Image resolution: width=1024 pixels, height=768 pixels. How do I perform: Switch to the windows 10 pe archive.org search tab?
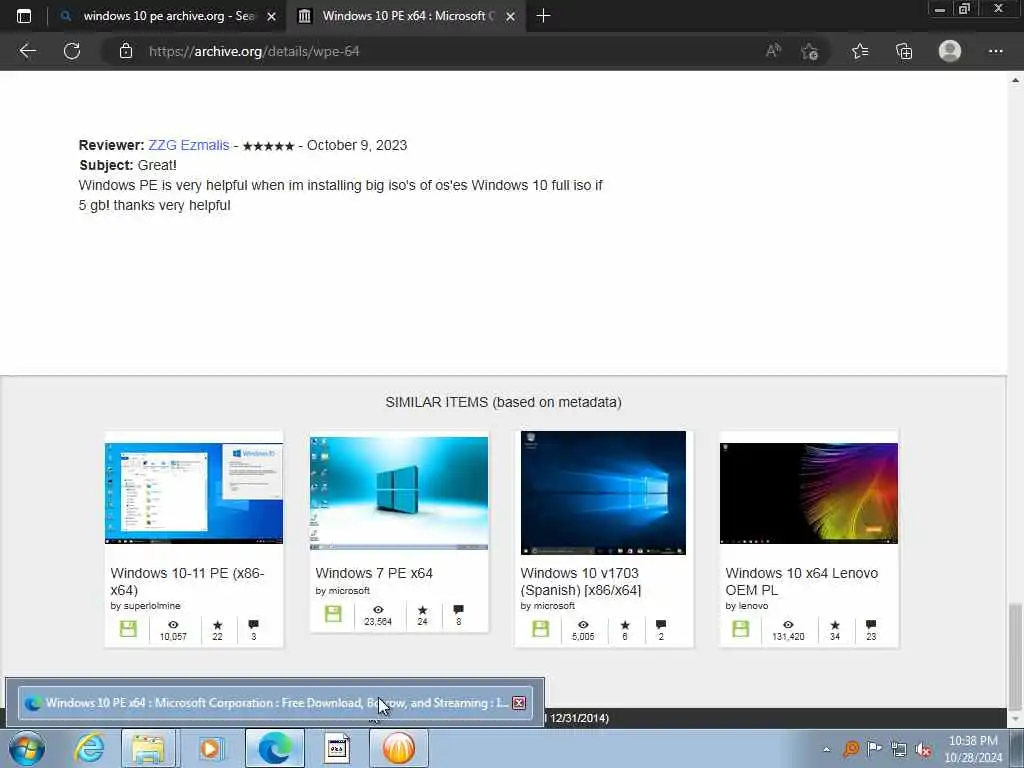click(167, 16)
